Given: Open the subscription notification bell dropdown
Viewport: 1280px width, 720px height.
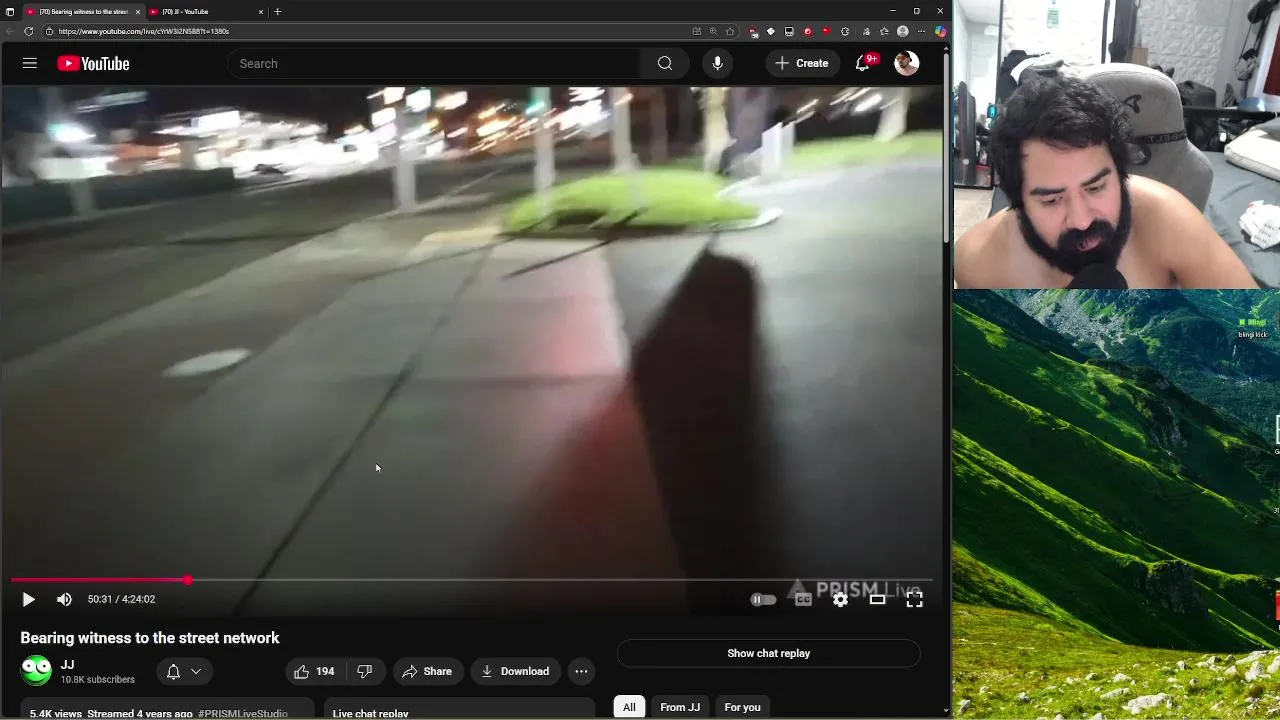Looking at the screenshot, I should pos(183,671).
